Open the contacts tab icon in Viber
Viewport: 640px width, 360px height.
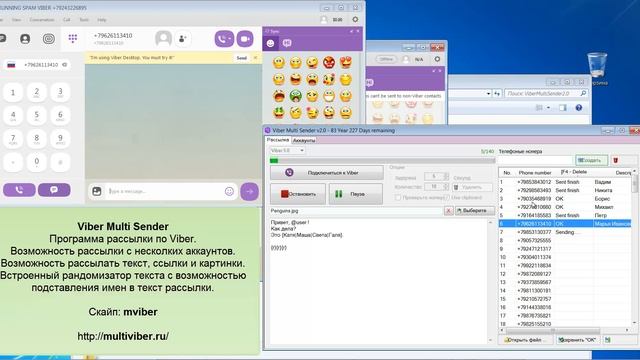coord(25,39)
